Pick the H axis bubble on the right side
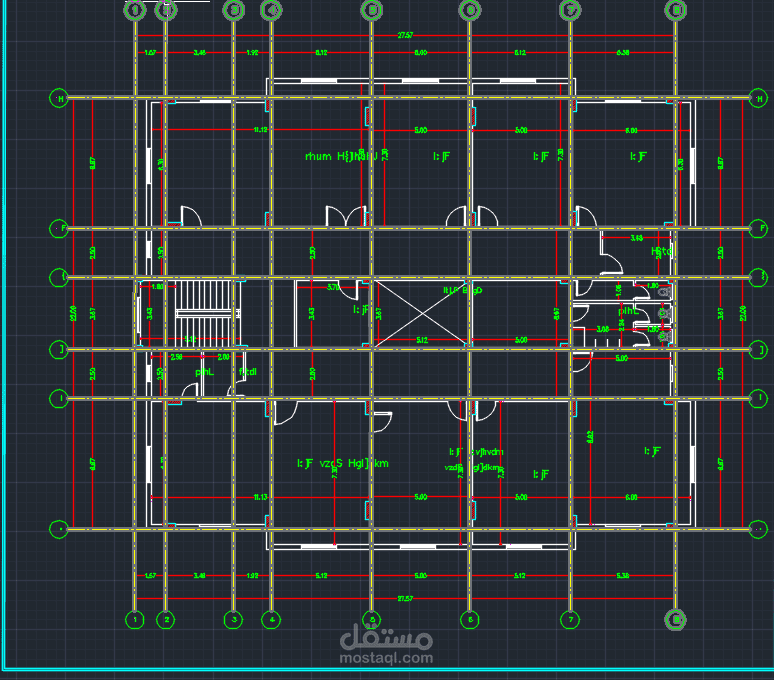Screen dimensions: 774x680 759,98
